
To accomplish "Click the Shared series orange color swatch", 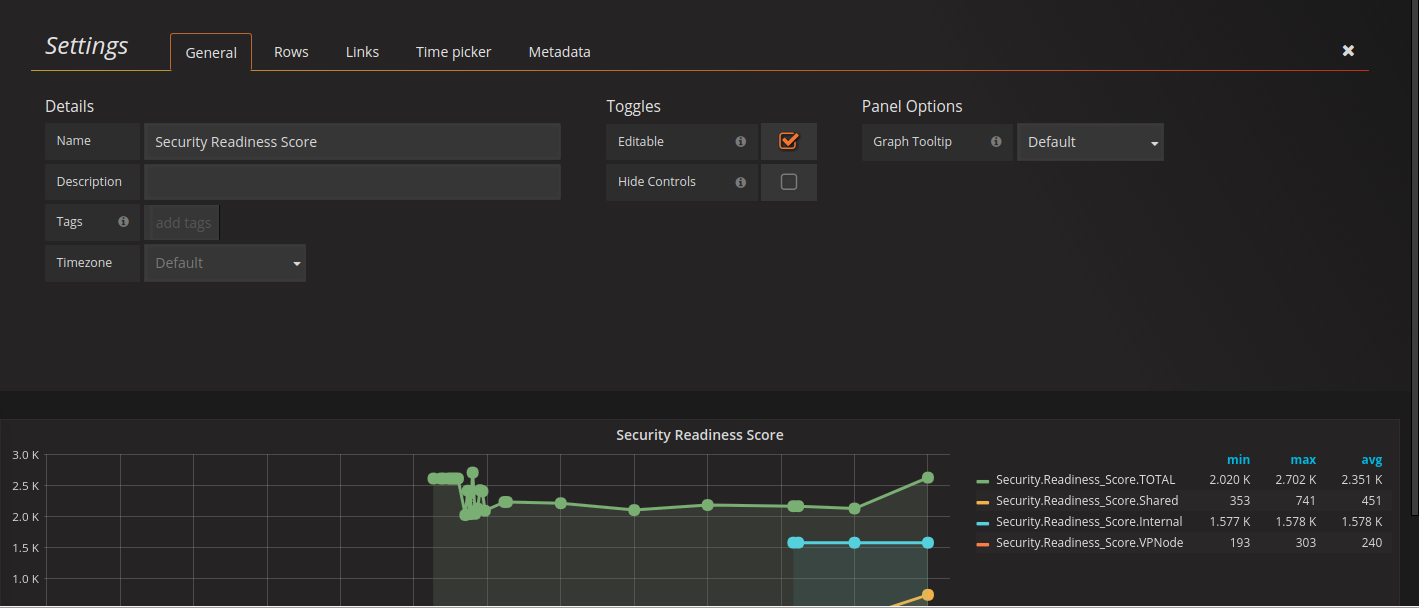I will pos(983,501).
